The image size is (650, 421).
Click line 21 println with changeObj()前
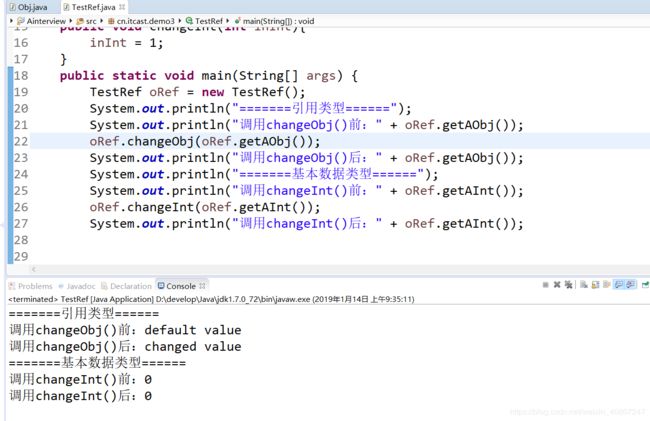coord(307,125)
